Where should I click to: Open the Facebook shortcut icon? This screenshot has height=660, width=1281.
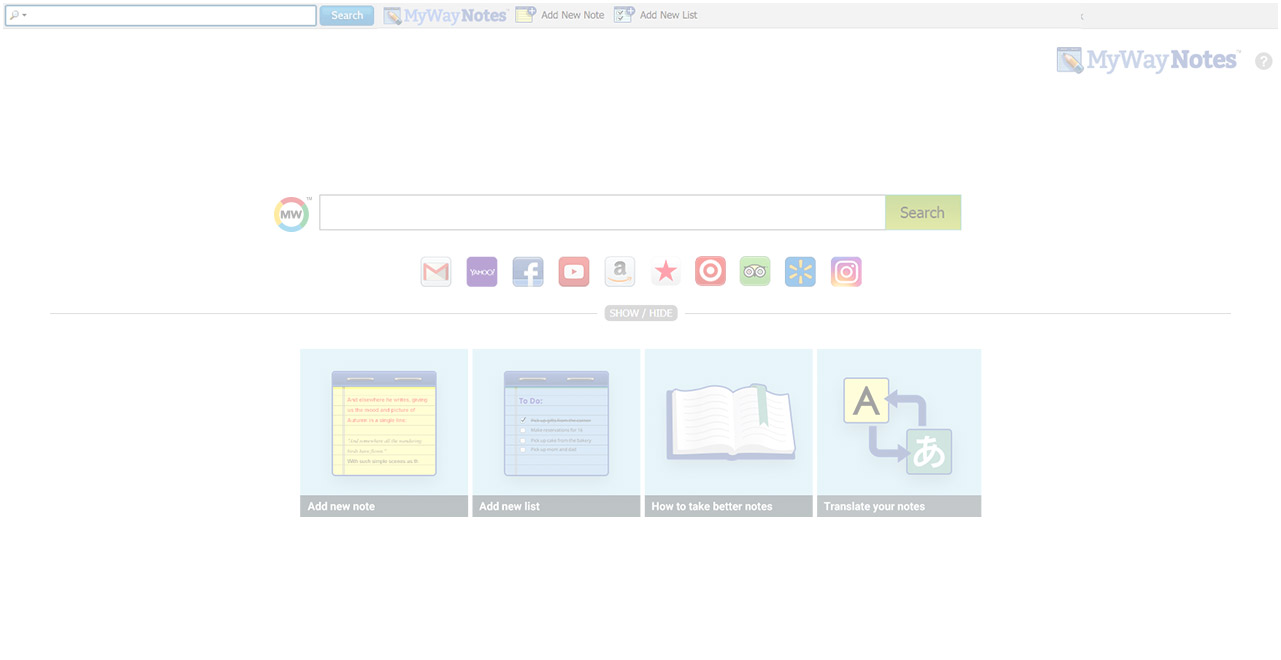tap(528, 272)
